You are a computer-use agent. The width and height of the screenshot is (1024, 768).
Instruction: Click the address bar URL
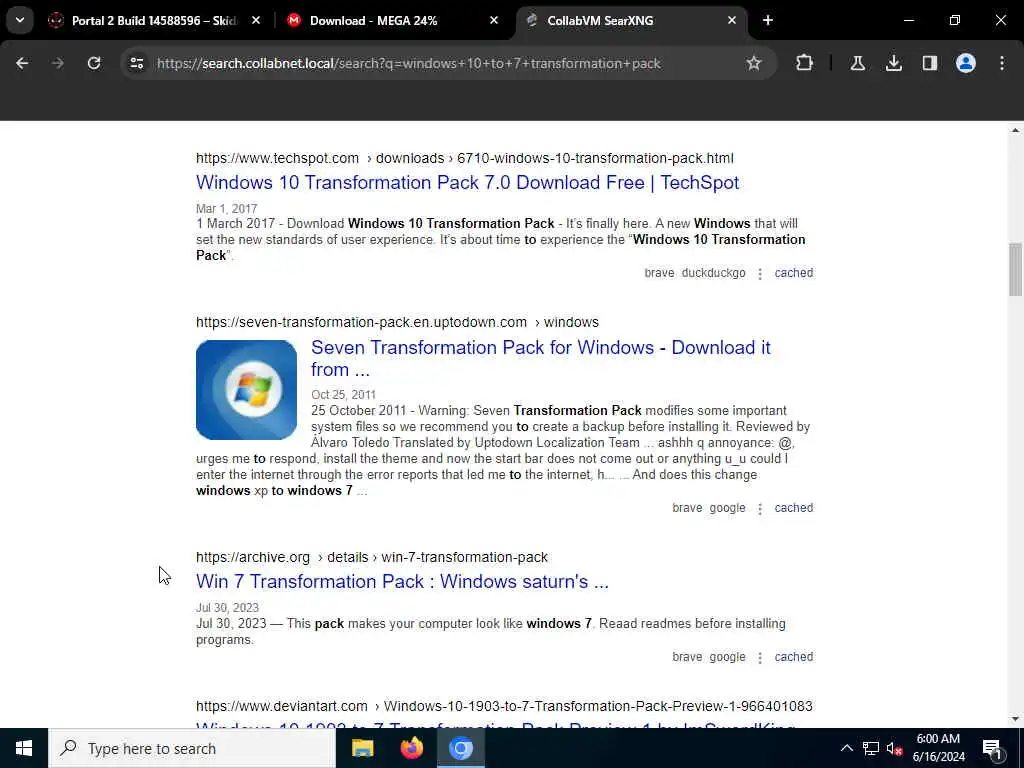[409, 63]
